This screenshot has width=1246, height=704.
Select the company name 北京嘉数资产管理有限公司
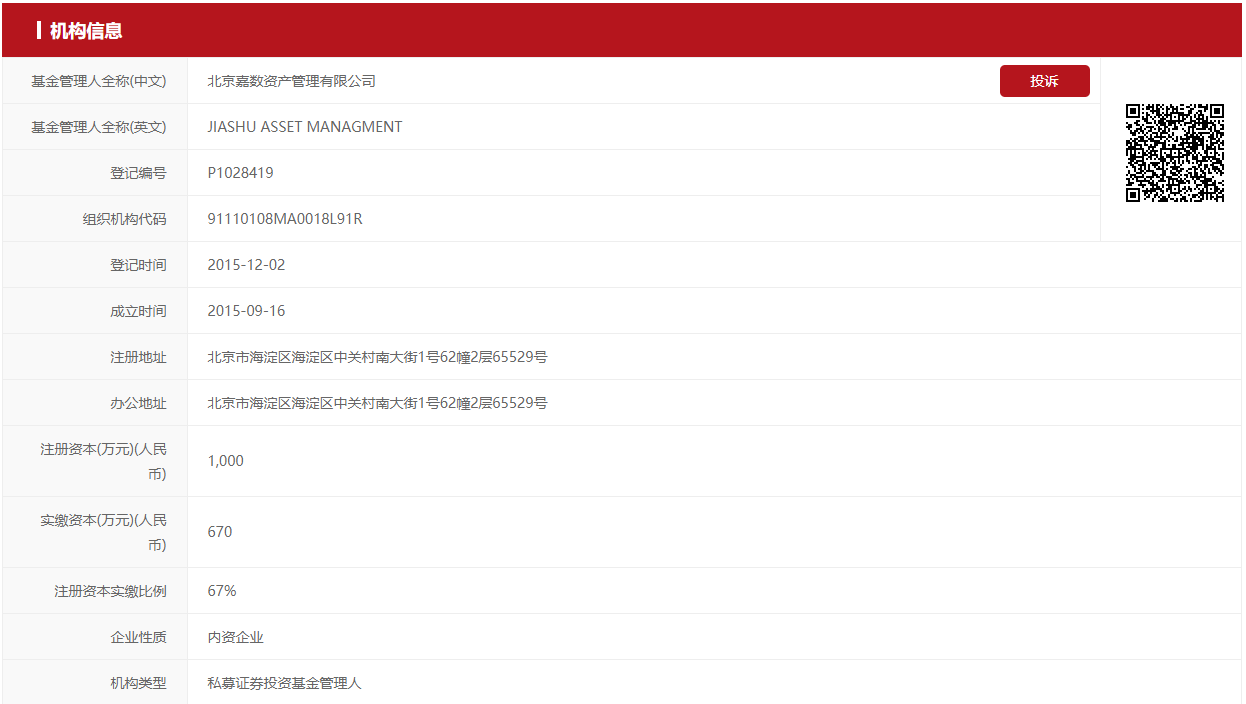pos(291,81)
